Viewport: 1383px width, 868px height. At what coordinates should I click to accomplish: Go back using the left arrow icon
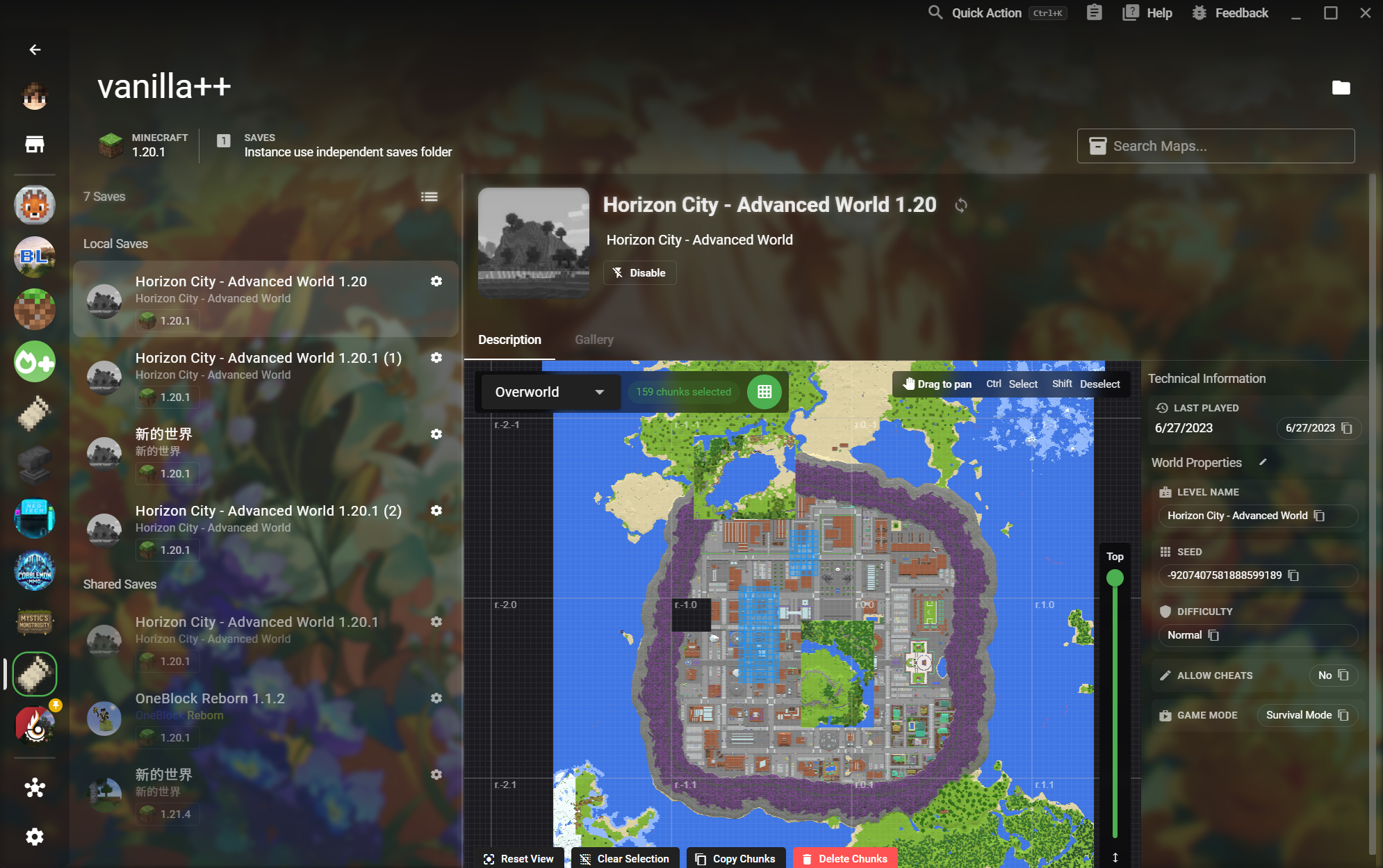coord(35,50)
